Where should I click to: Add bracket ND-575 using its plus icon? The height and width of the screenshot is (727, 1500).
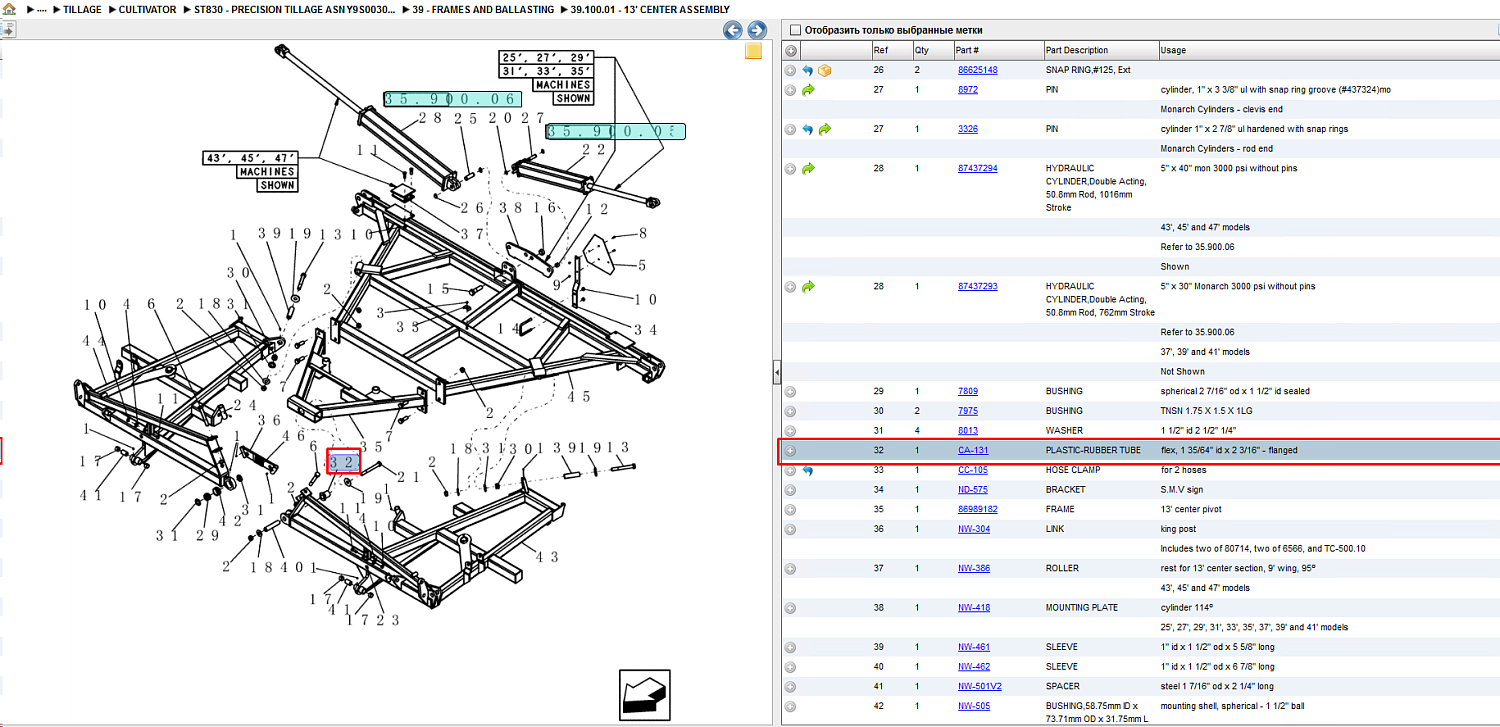790,490
